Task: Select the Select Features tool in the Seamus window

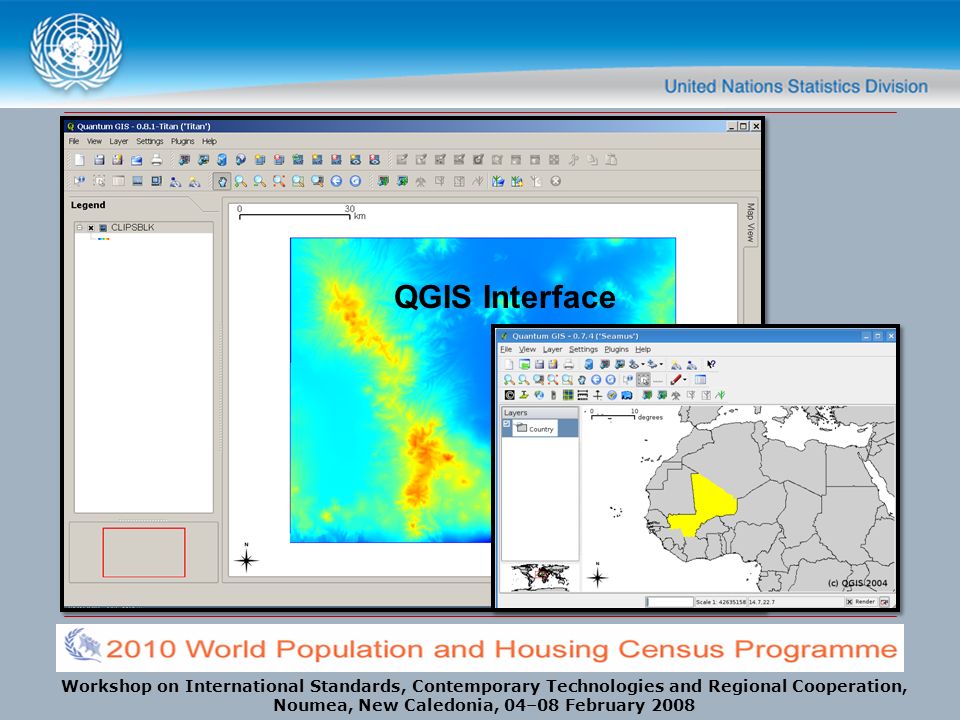Action: pos(643,380)
